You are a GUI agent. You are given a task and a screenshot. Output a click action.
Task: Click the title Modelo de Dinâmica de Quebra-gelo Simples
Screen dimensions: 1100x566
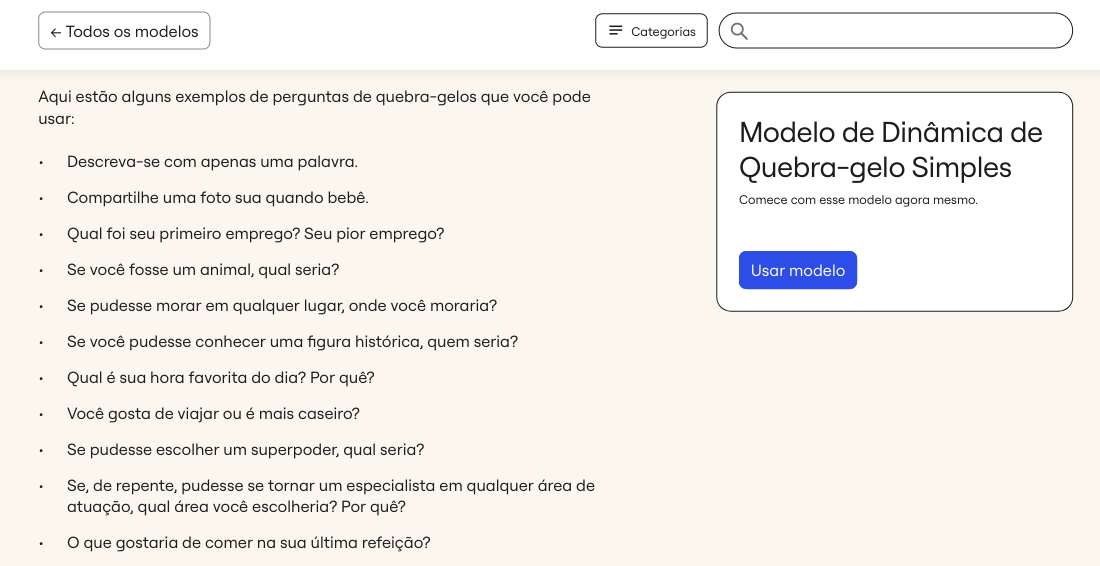point(890,149)
